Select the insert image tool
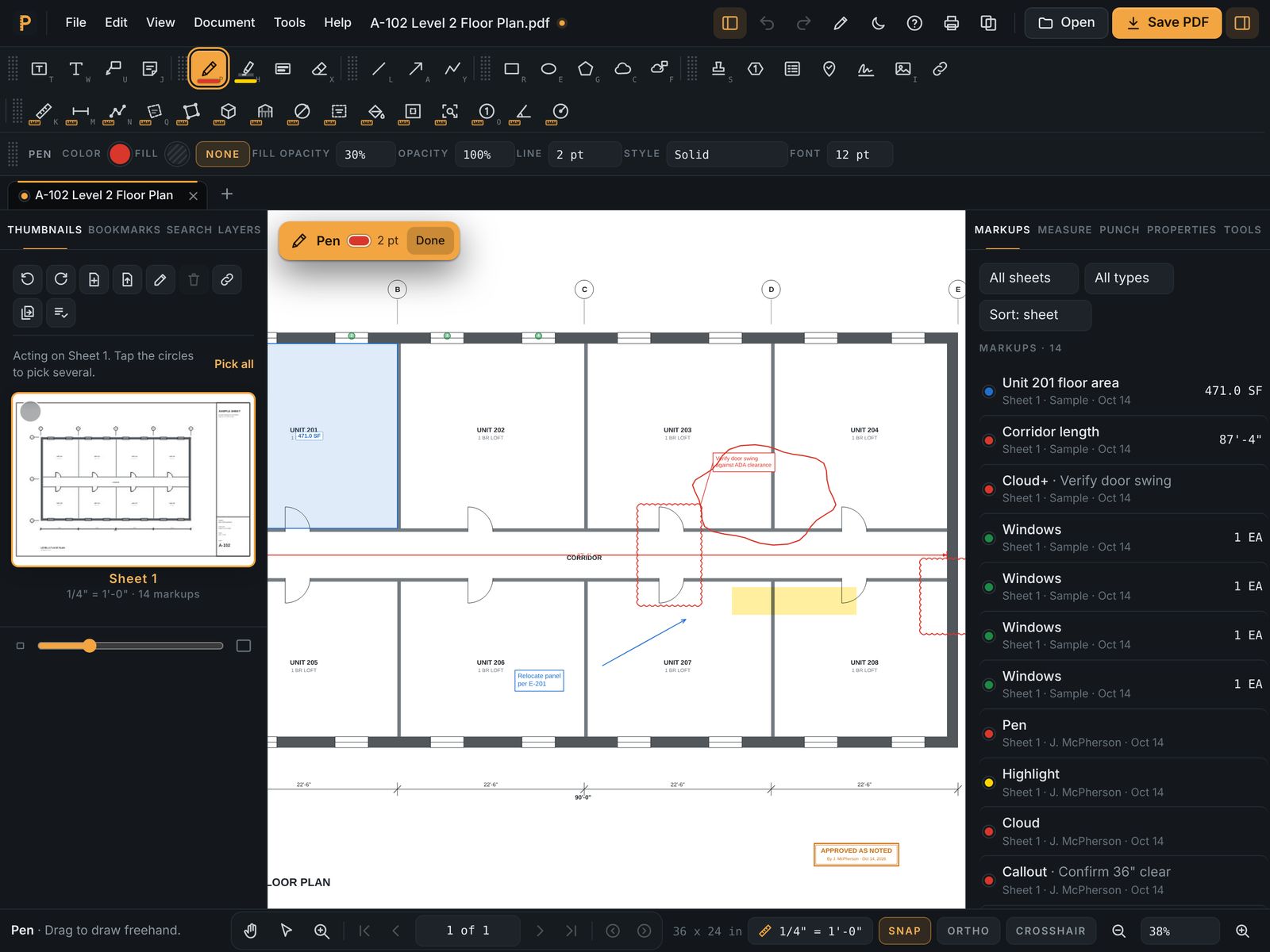The width and height of the screenshot is (1270, 952). [903, 69]
